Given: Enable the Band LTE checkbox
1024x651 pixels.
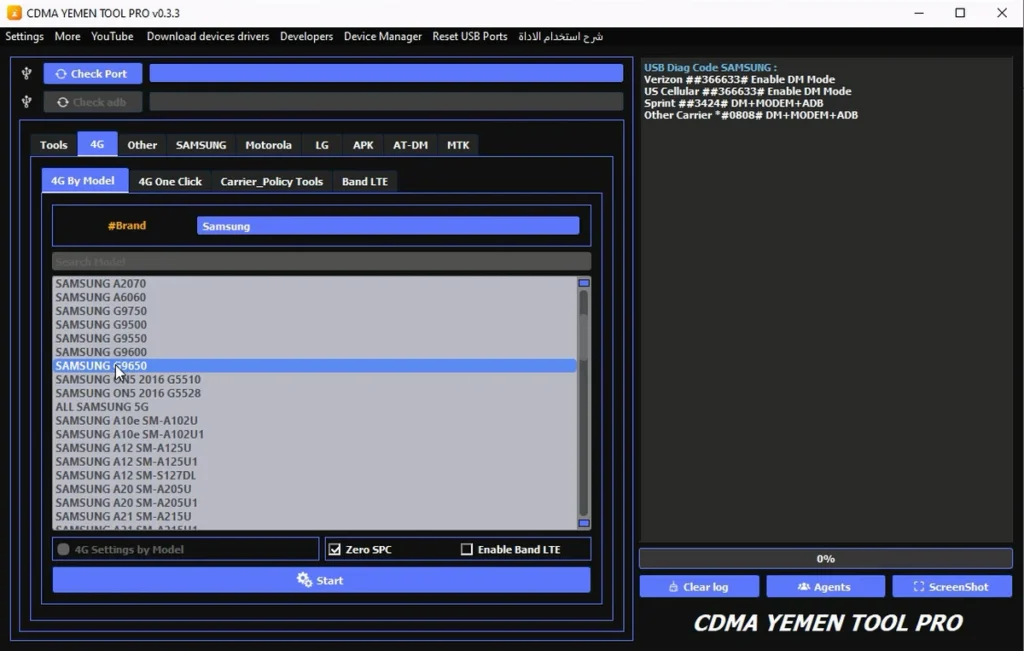Looking at the screenshot, I should (x=467, y=549).
